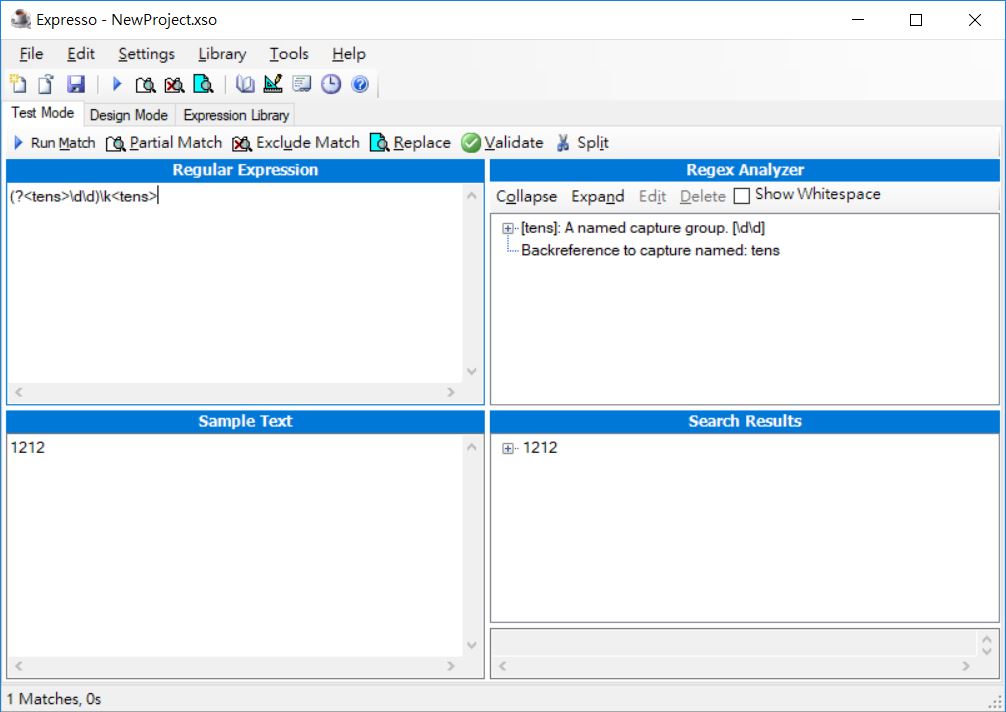Image resolution: width=1006 pixels, height=712 pixels.
Task: Click the design mode ruler icon
Action: (x=273, y=84)
